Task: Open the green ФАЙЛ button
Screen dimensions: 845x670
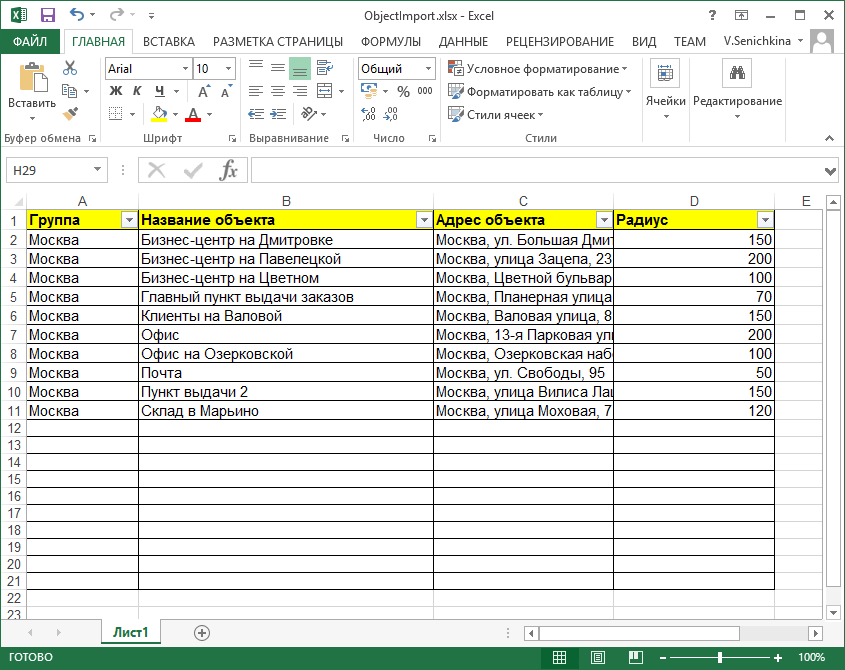Action: [x=31, y=41]
